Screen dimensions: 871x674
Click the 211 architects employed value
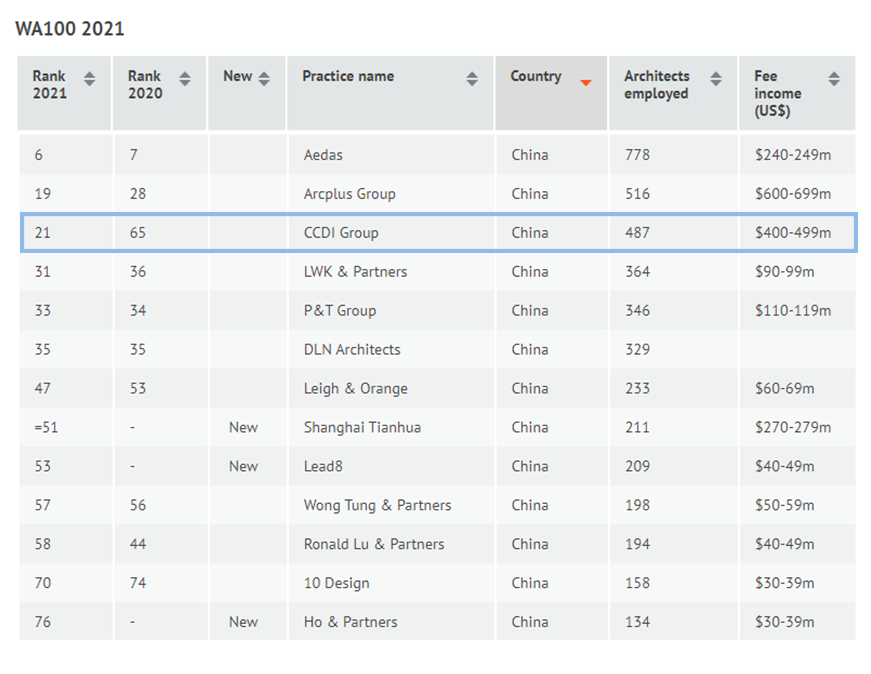[637, 427]
